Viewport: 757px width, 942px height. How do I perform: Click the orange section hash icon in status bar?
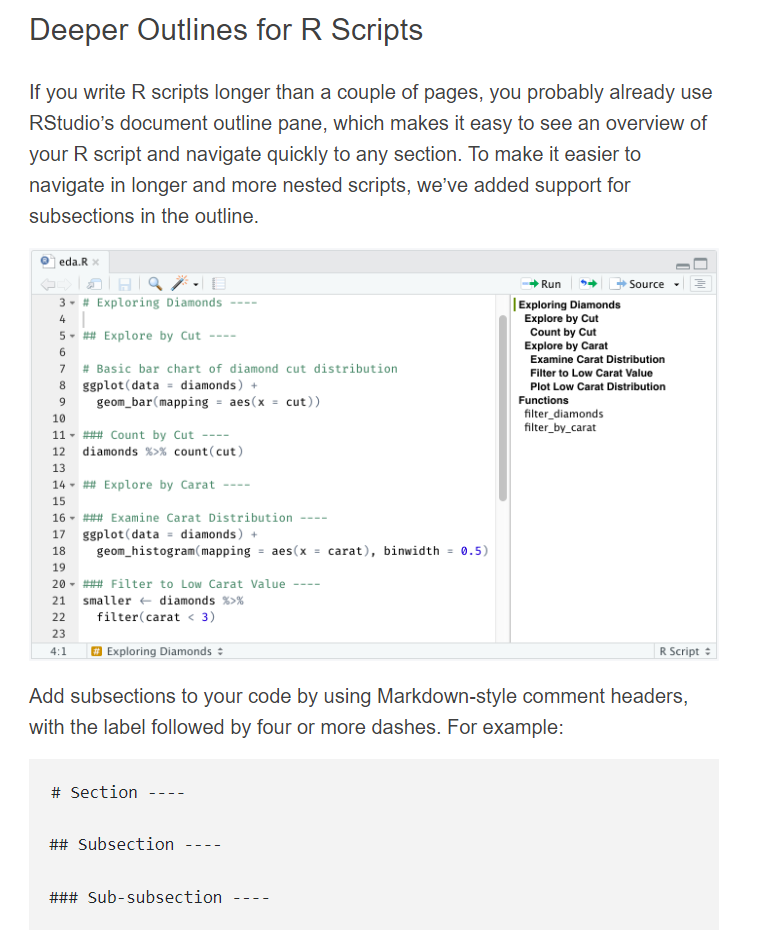96,651
